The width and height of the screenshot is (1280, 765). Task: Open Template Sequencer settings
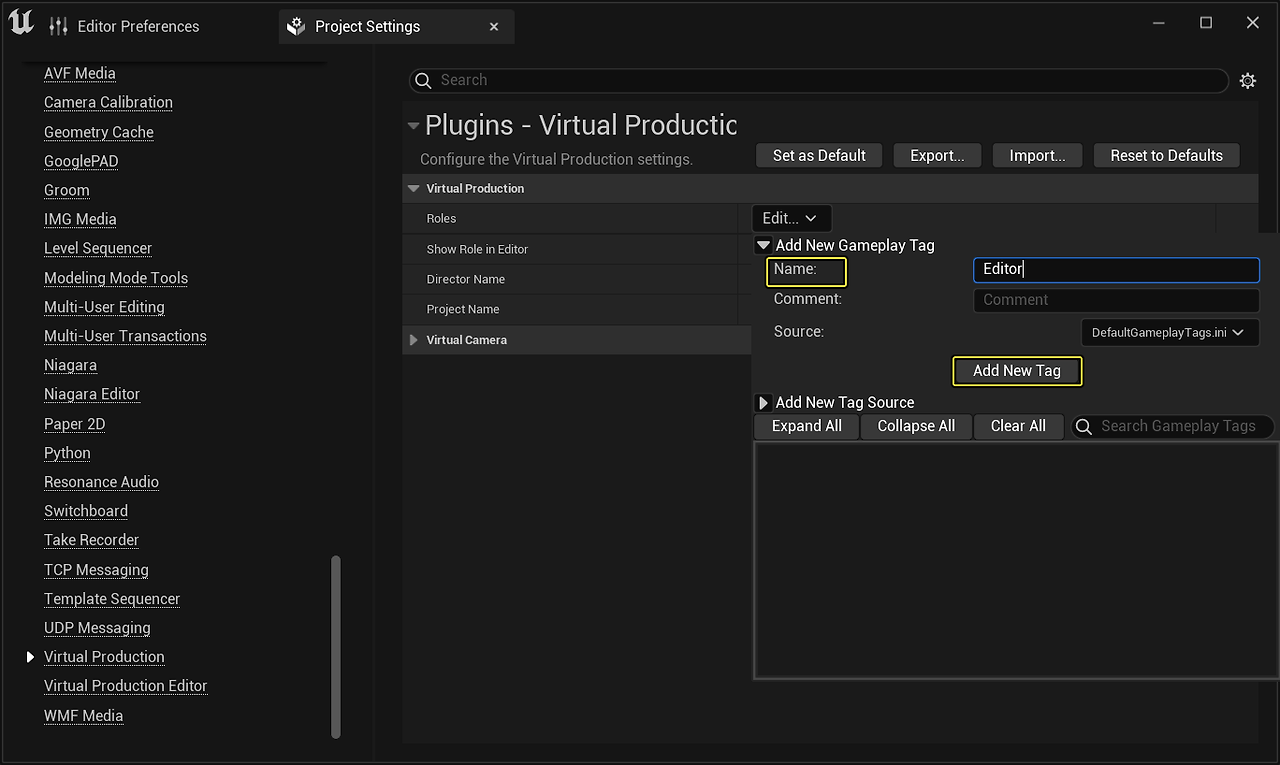(x=112, y=599)
